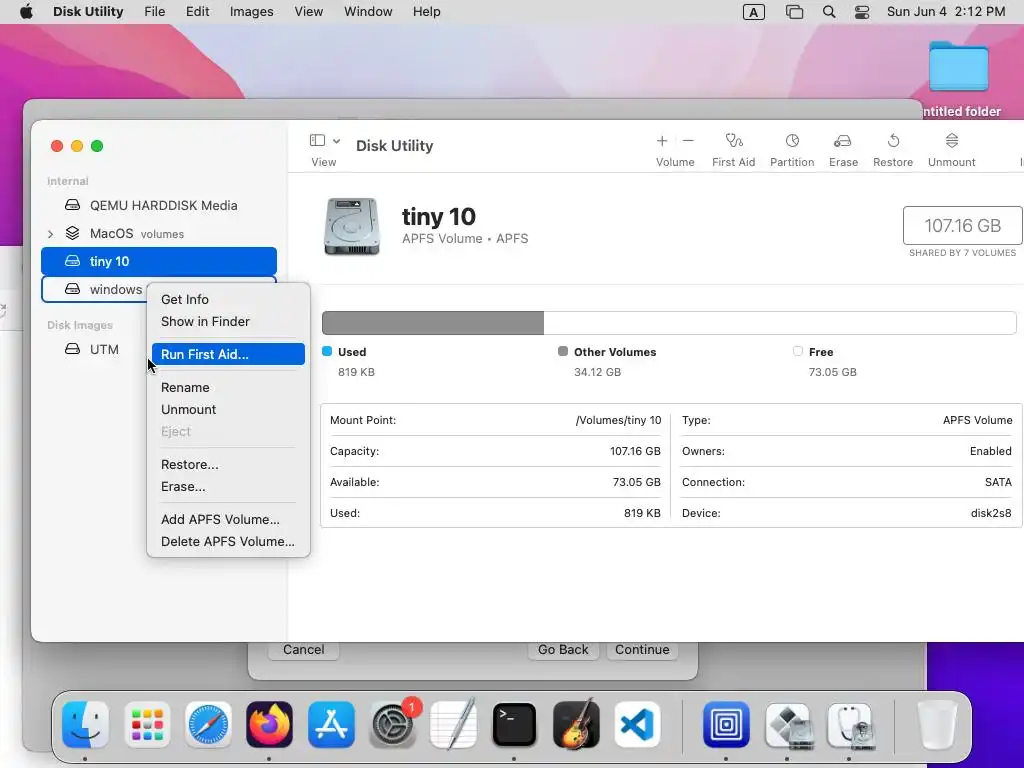Open Firefox from the Dock
1024x768 pixels.
coord(269,724)
